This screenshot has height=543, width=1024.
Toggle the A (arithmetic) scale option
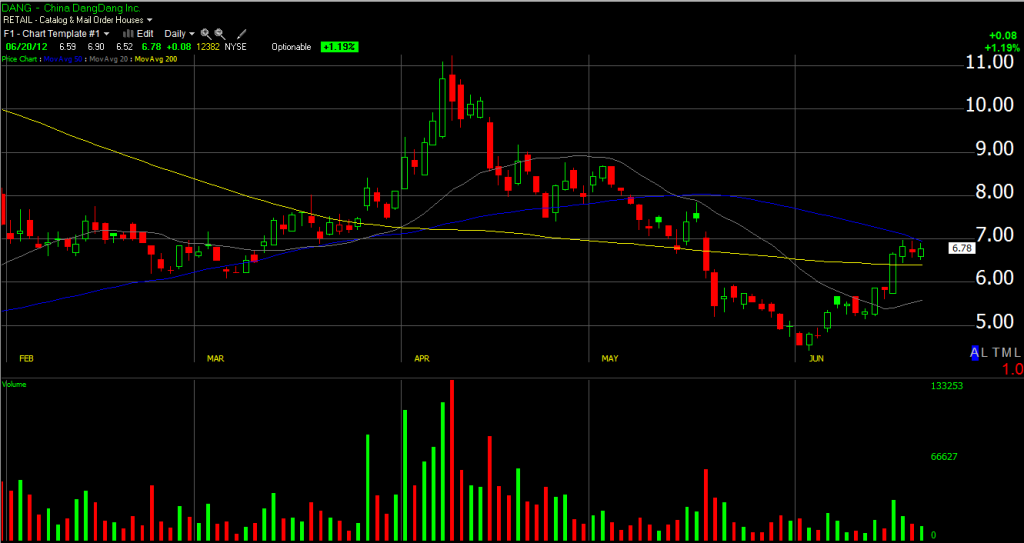(975, 353)
